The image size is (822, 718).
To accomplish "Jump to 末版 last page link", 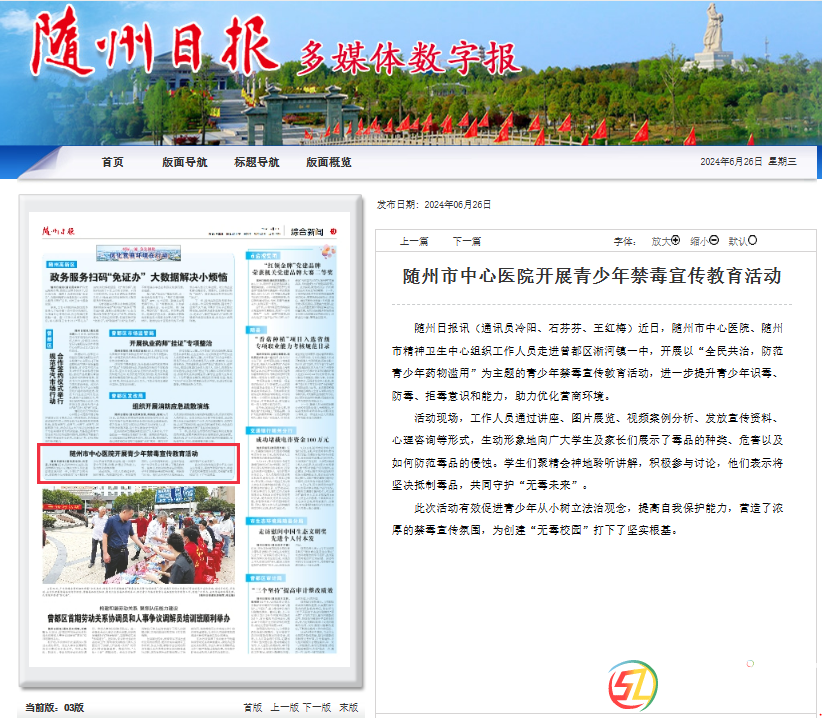I will 348,707.
